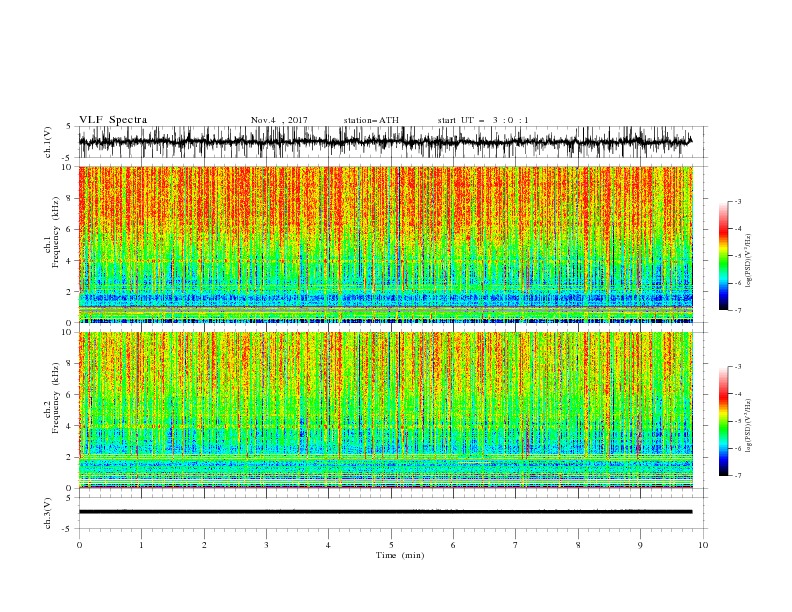Click the ch.1 frequency axis '6' tick
Screen dimensions: 792x612
[69, 229]
